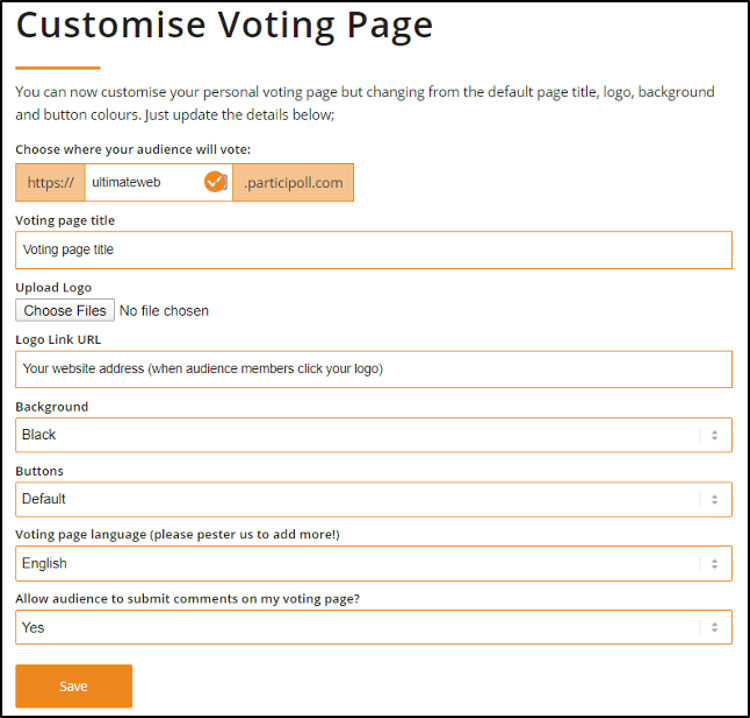This screenshot has width=750, height=718.
Task: Open the allow comments Yes dropdown
Action: pyautogui.click(x=374, y=627)
